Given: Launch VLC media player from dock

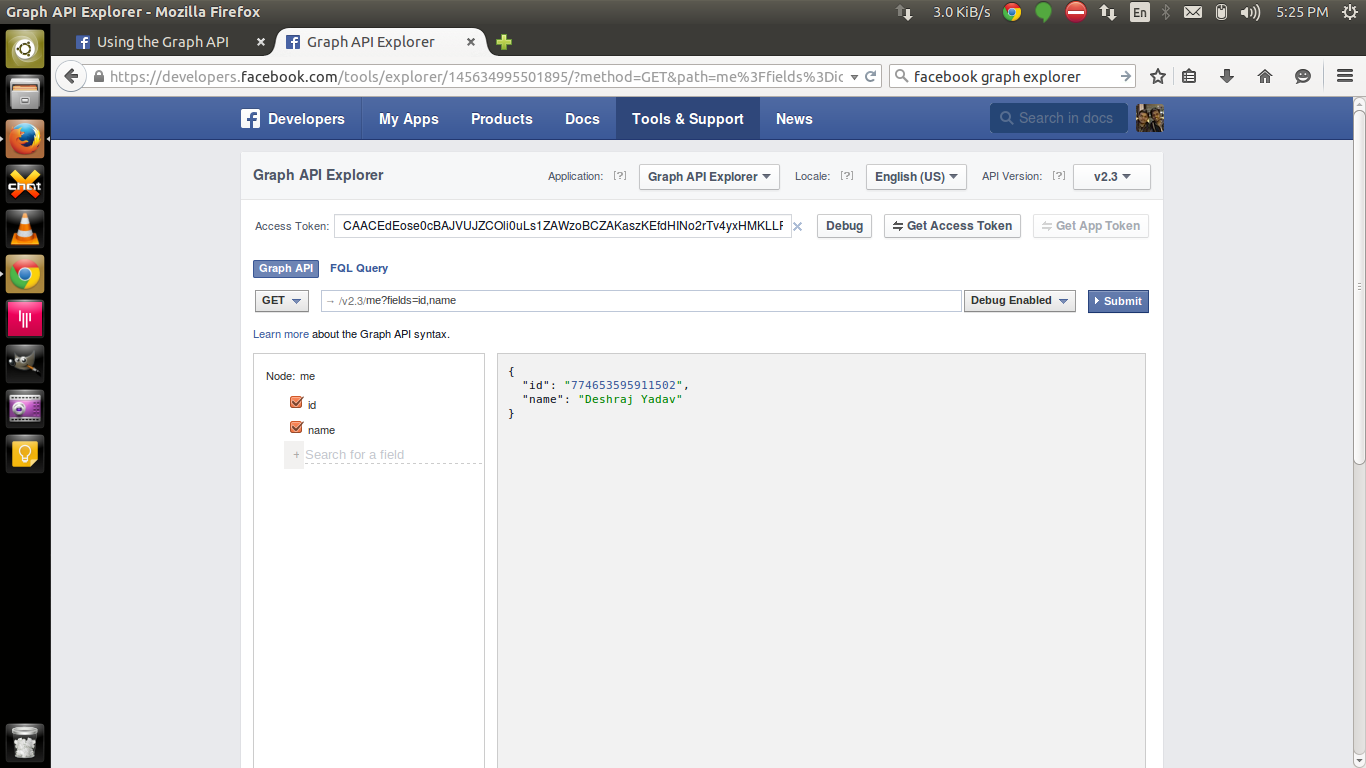Looking at the screenshot, I should [25, 229].
